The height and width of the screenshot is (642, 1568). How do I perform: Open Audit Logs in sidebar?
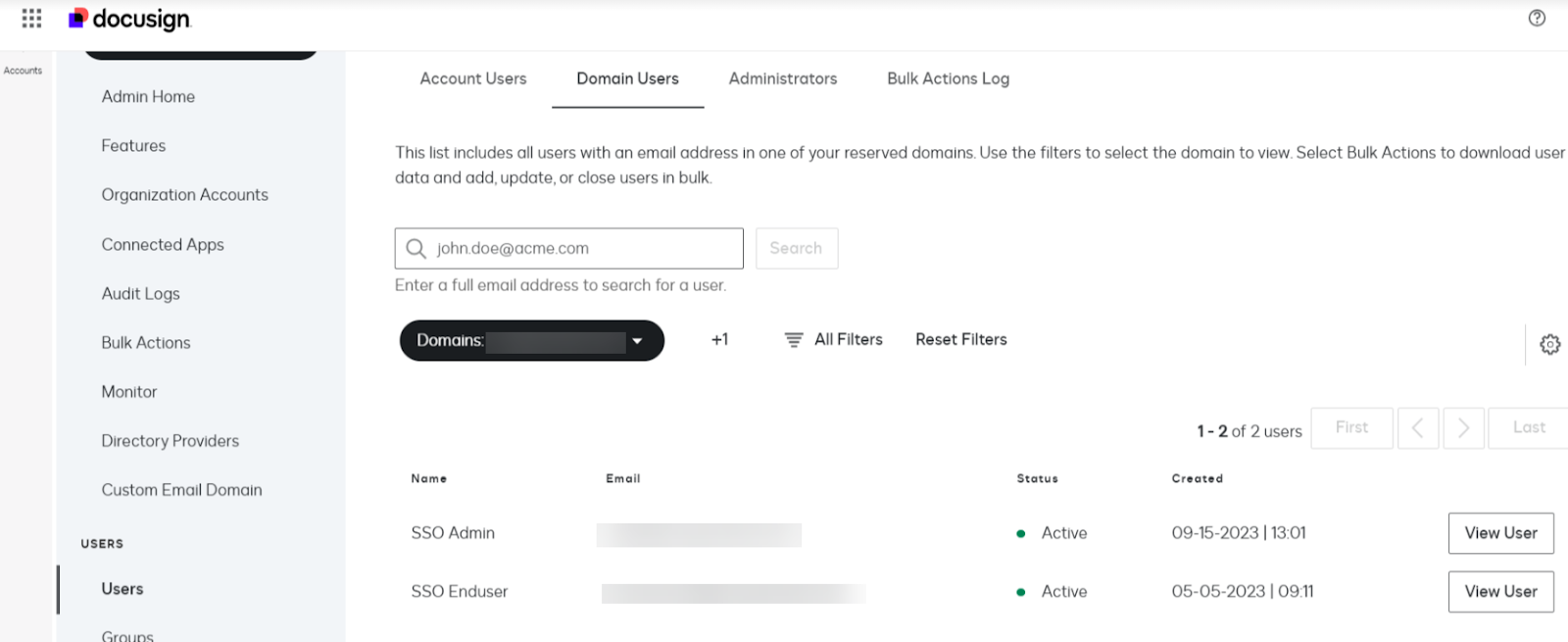click(140, 293)
